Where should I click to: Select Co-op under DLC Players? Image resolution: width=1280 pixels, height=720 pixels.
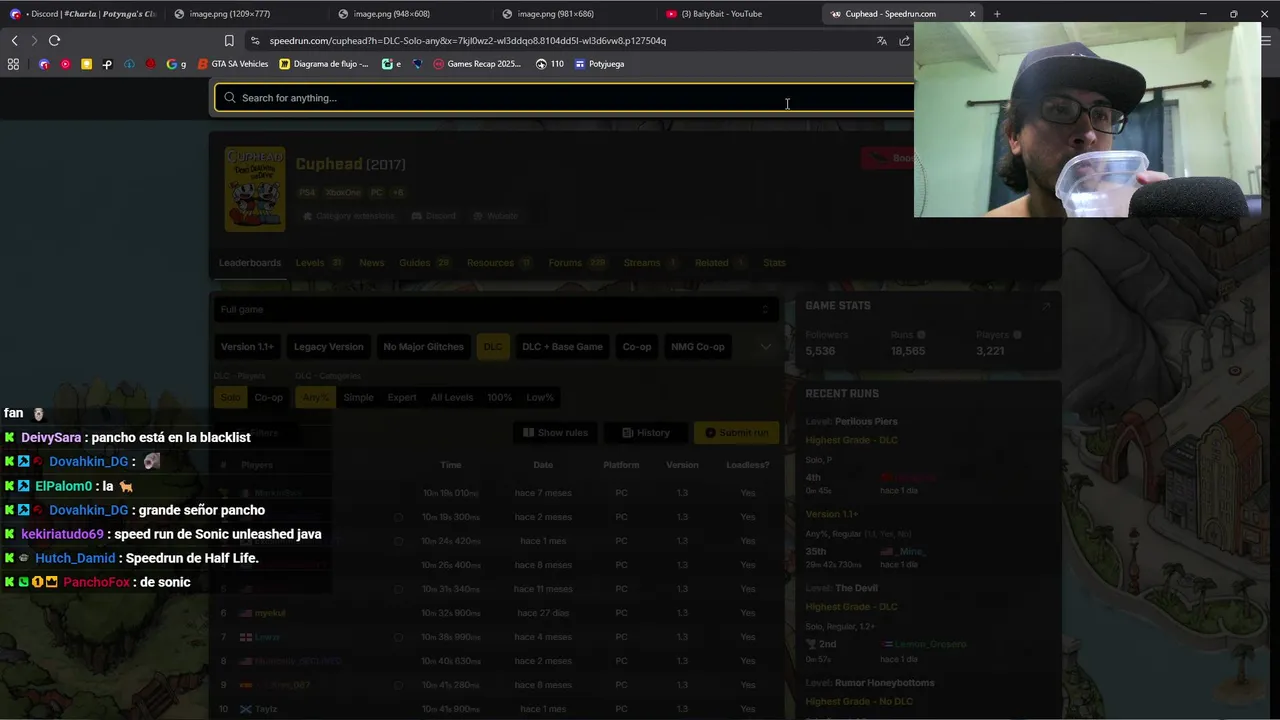click(x=268, y=397)
